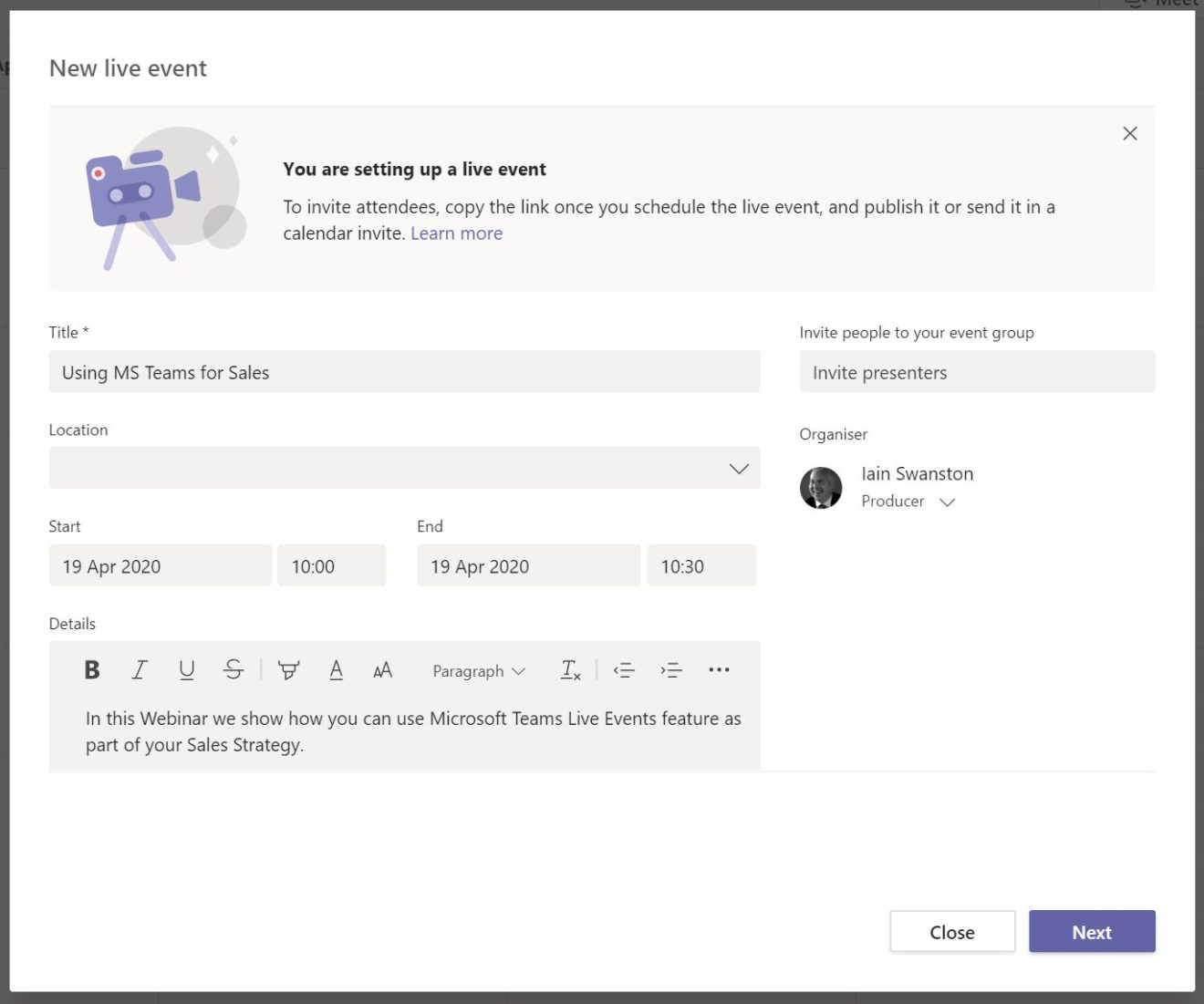Click Iain Swanston's profile picture
Screen dimensions: 1204x1004
tap(821, 488)
